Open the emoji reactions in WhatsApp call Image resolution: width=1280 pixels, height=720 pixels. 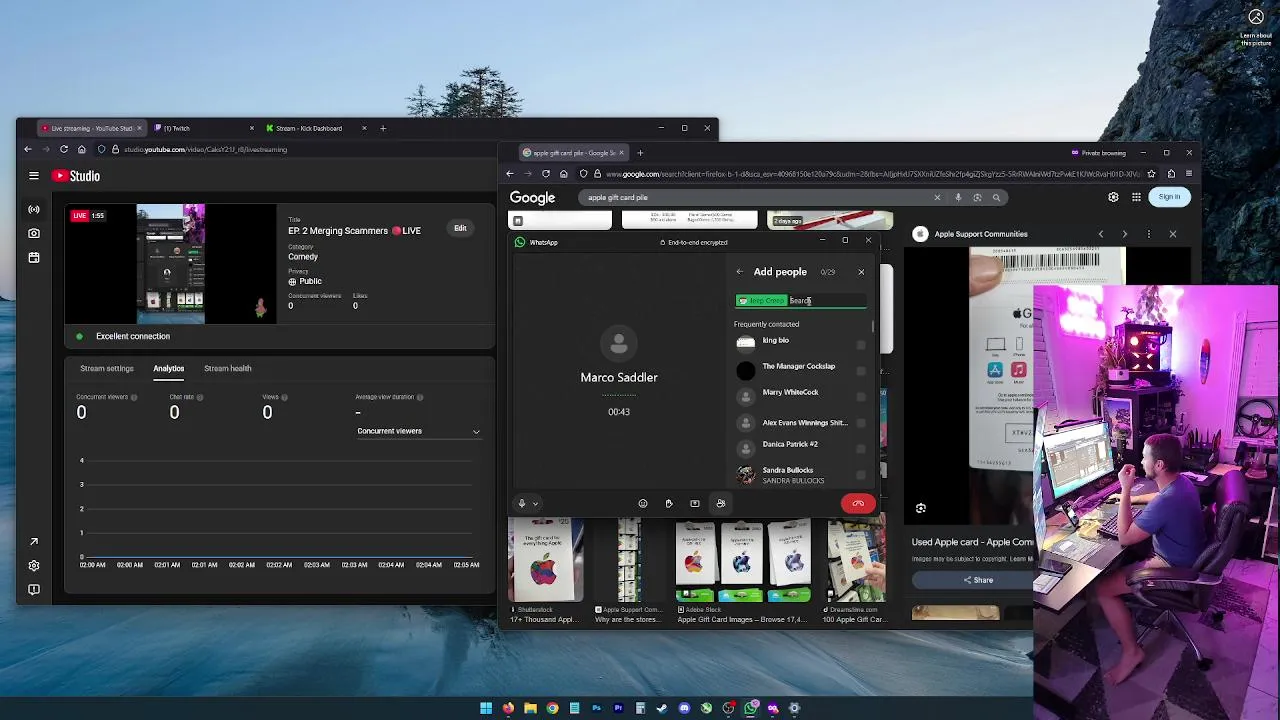643,504
